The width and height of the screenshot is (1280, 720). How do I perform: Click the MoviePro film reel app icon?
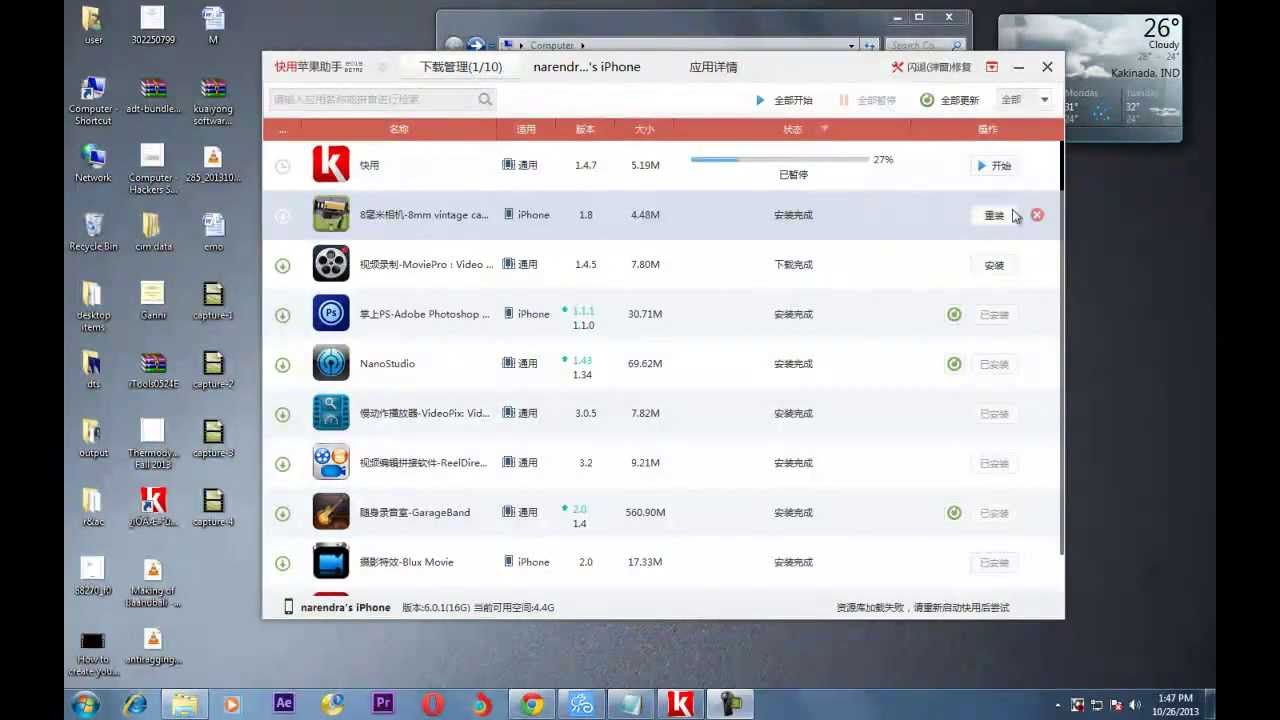click(331, 264)
